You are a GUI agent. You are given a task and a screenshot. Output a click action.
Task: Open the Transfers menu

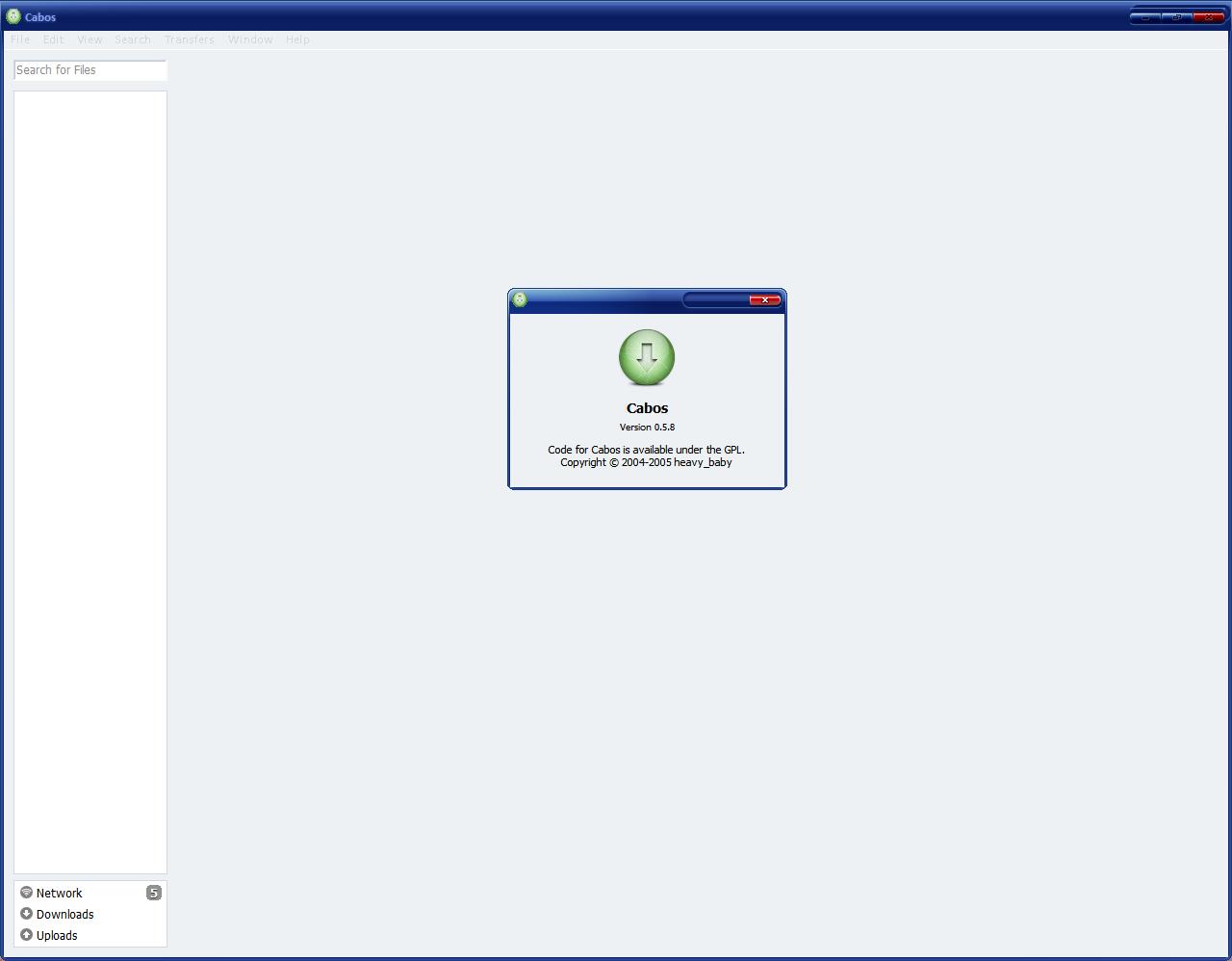click(x=190, y=39)
